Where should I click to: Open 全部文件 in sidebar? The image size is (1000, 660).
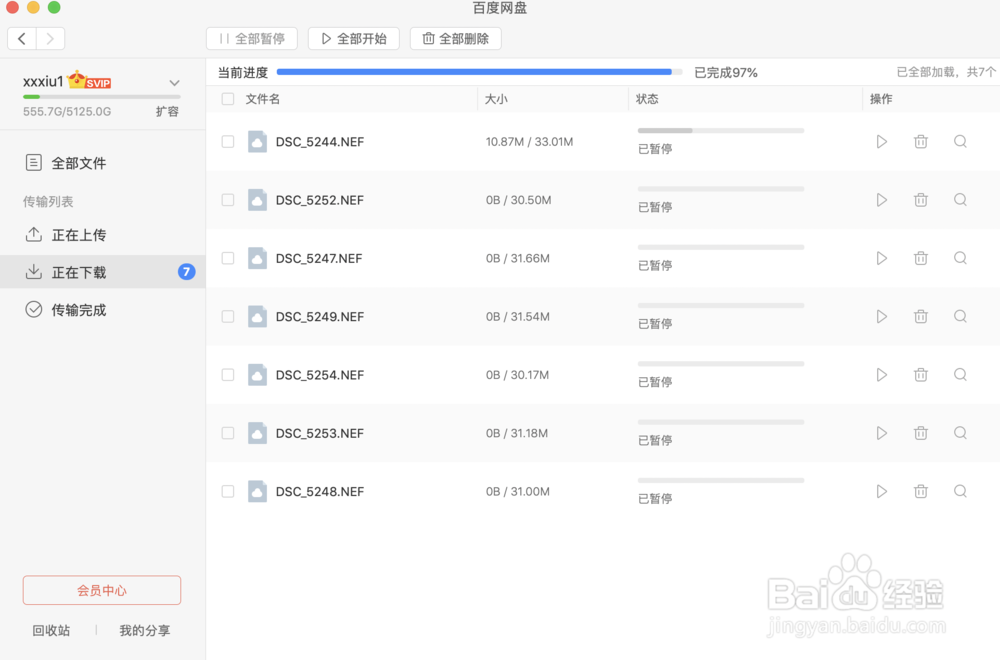[102, 163]
